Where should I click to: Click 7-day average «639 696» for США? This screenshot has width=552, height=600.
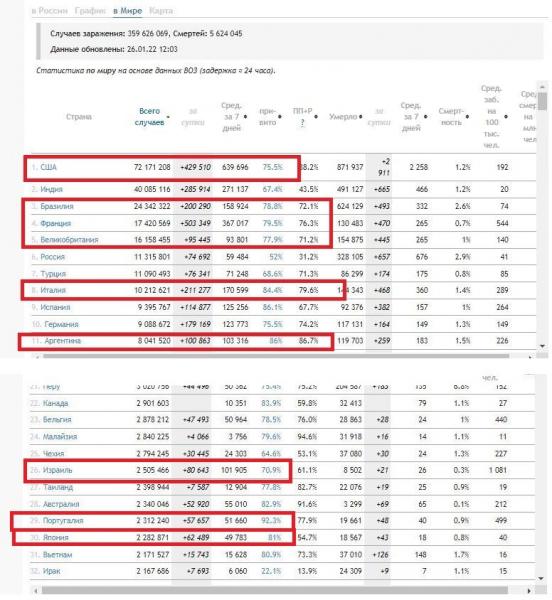235,167
